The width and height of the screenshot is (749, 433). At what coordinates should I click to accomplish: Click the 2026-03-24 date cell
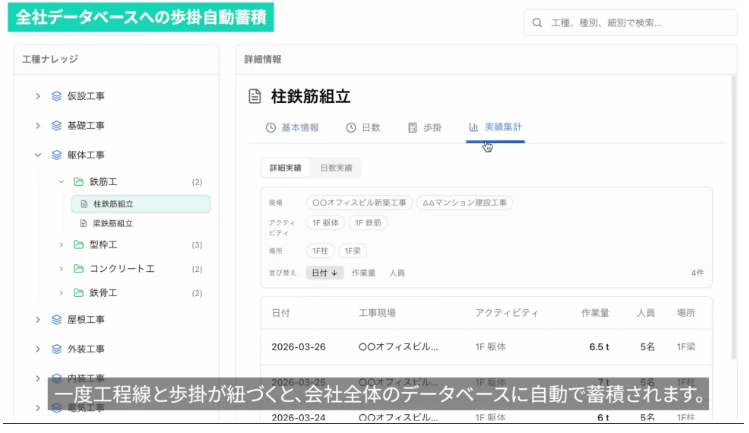[299, 417]
